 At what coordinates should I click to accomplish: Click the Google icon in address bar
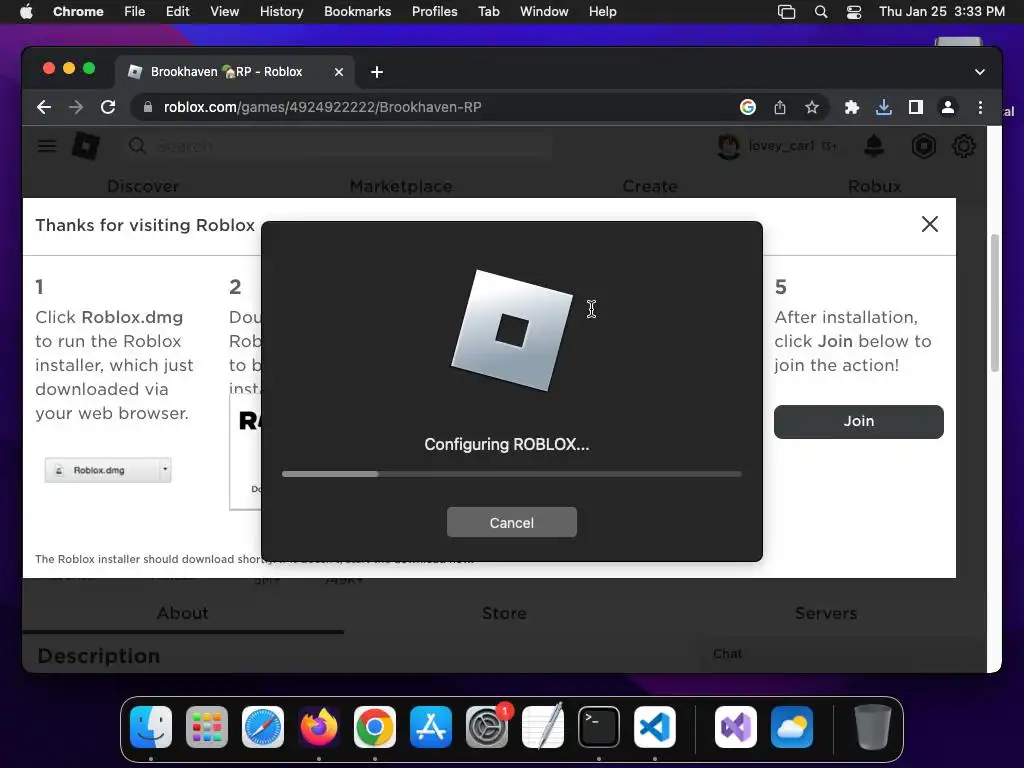click(x=748, y=107)
